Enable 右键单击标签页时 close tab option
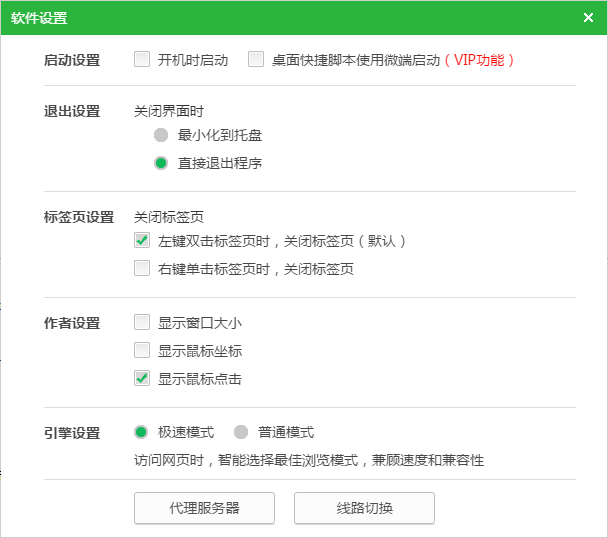608x538 pixels. click(142, 269)
